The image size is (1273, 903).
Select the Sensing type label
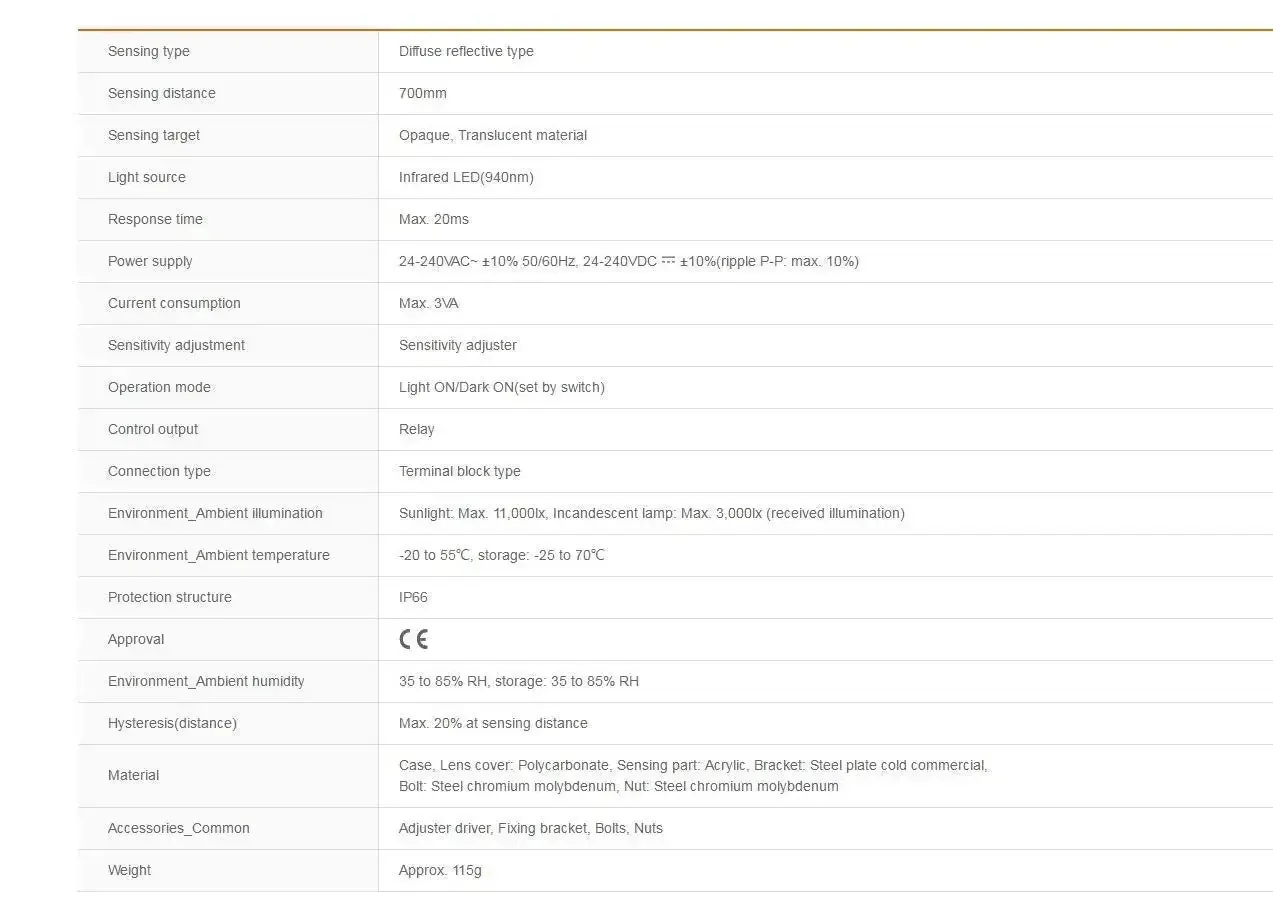click(x=149, y=51)
